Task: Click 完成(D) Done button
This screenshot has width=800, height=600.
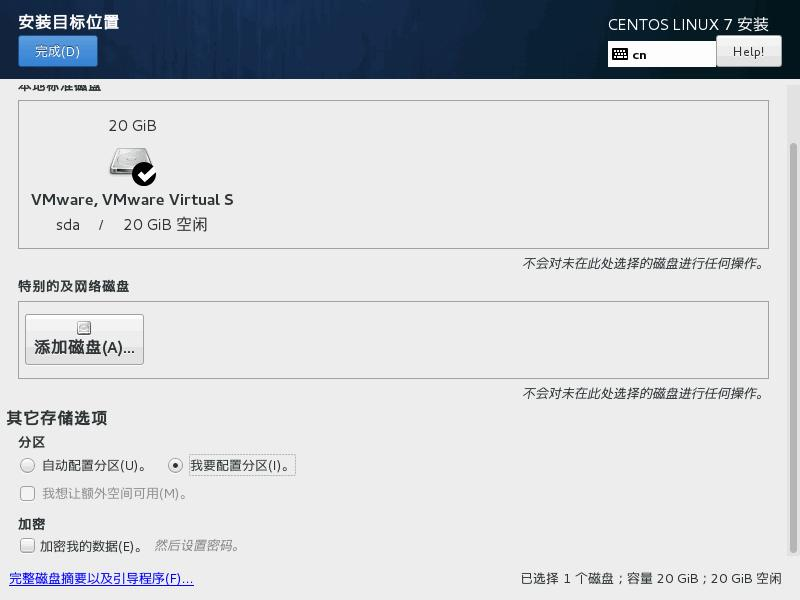Action: point(58,51)
